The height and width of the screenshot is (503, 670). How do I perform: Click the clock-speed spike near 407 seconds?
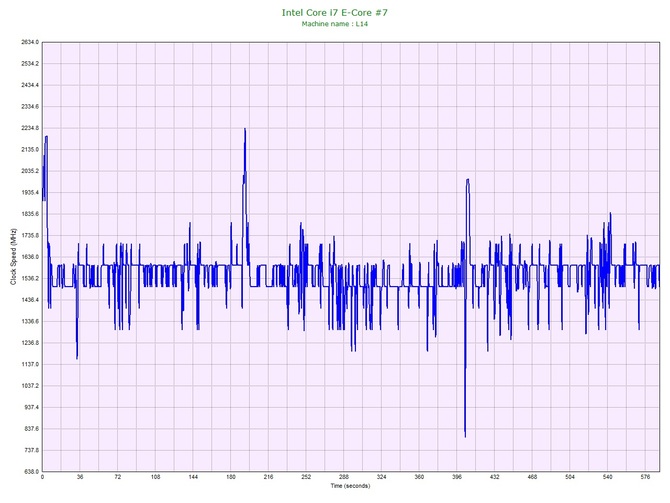point(468,180)
